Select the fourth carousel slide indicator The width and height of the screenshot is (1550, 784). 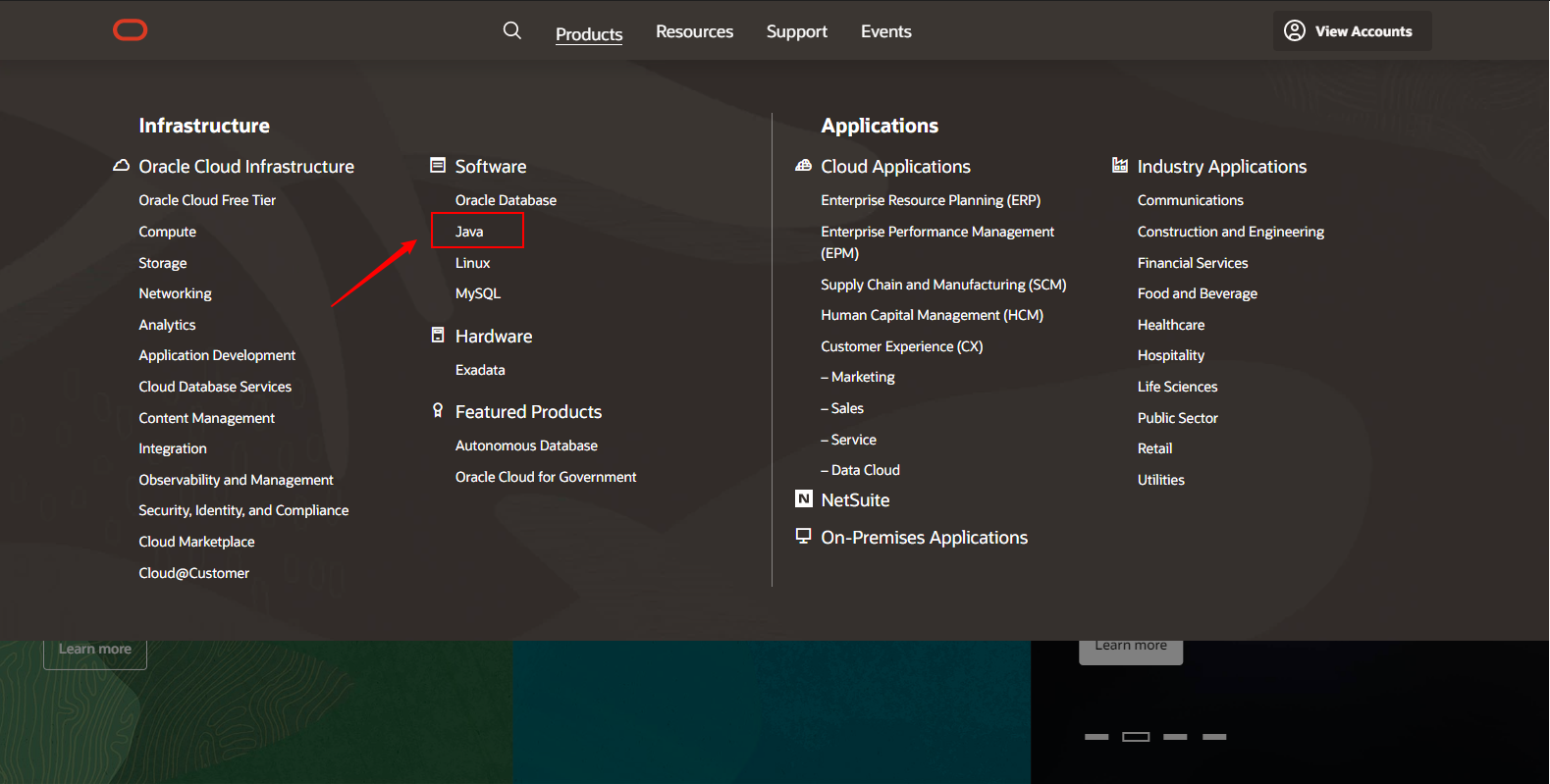[x=1214, y=737]
